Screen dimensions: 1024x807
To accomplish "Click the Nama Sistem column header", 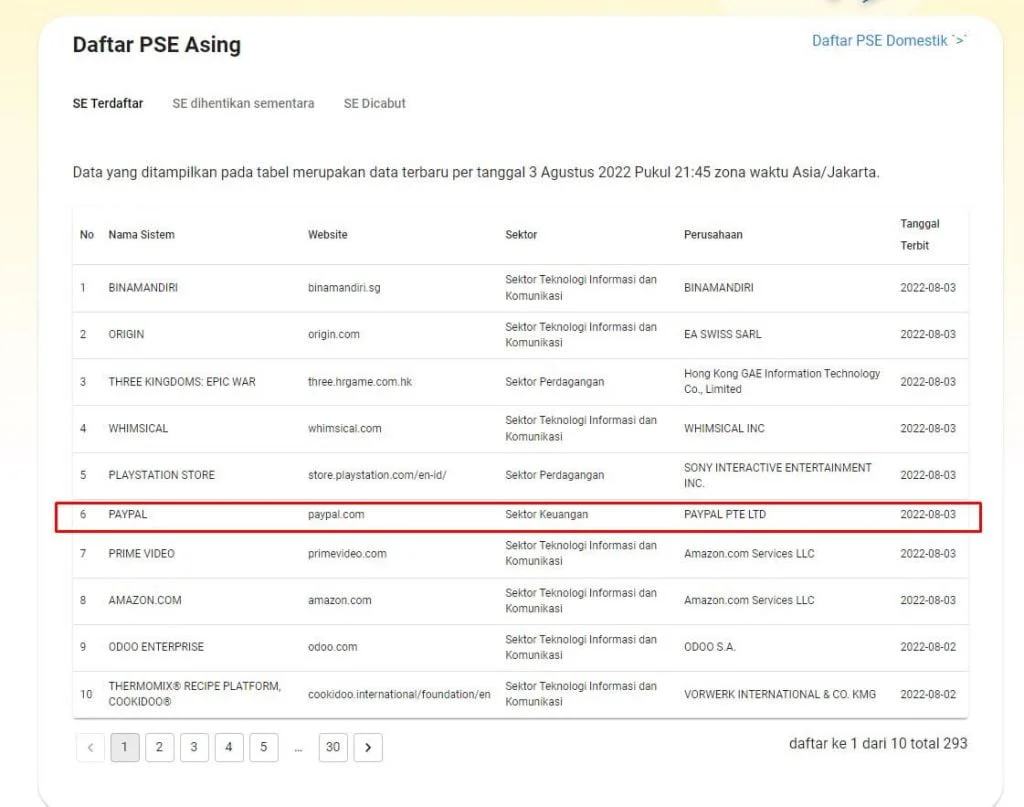I will [x=141, y=234].
